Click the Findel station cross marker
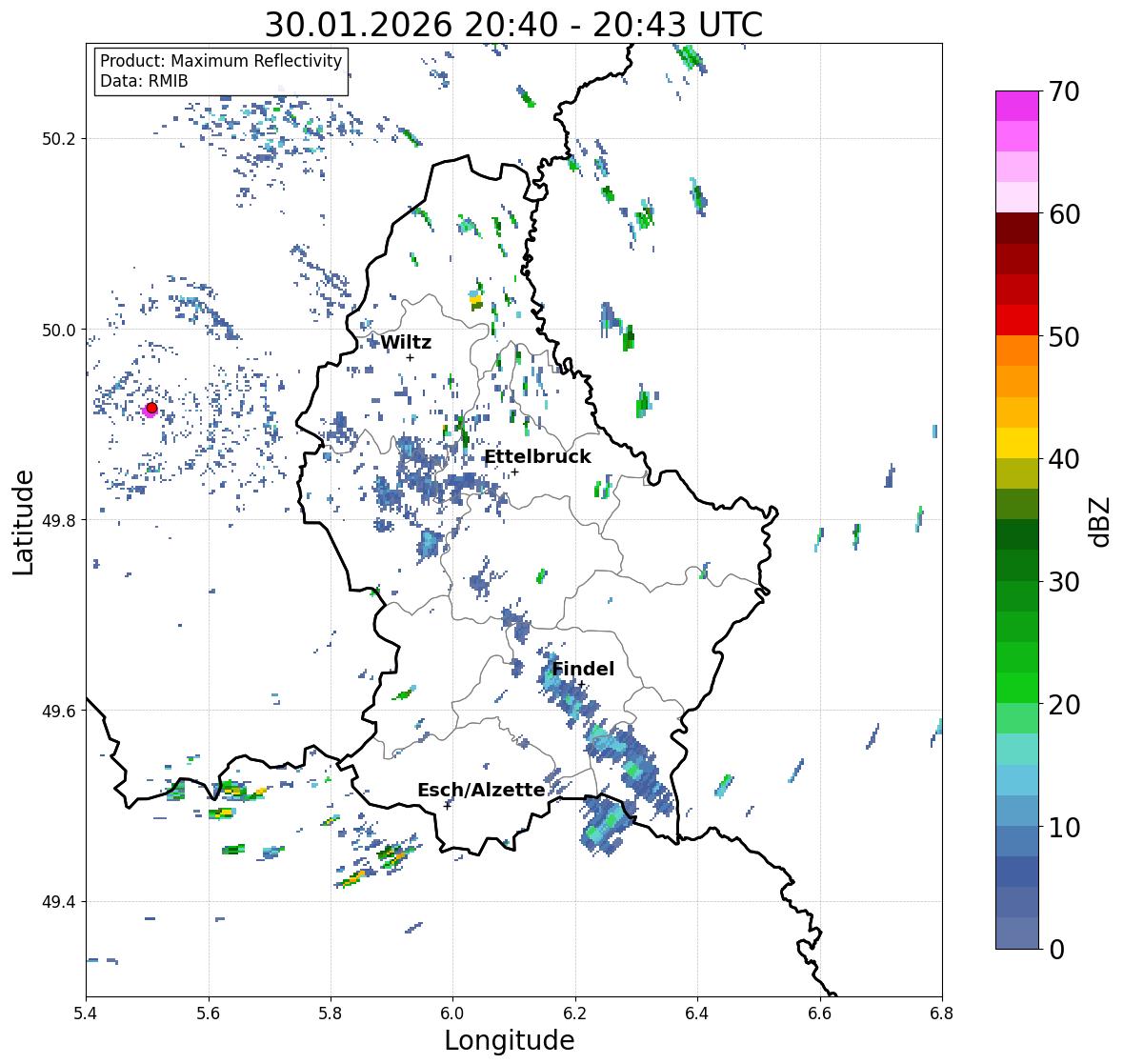 click(582, 685)
